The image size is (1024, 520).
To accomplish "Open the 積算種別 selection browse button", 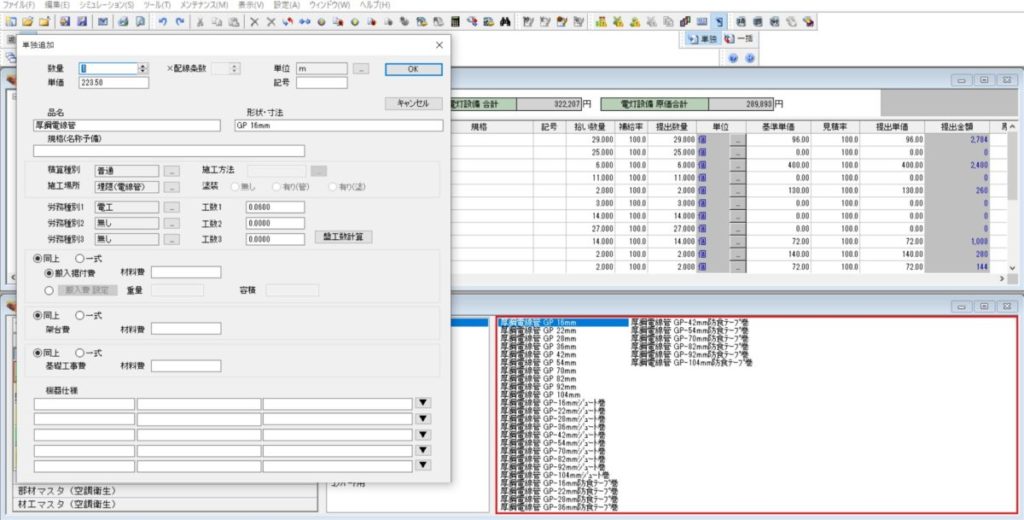I will [x=171, y=171].
